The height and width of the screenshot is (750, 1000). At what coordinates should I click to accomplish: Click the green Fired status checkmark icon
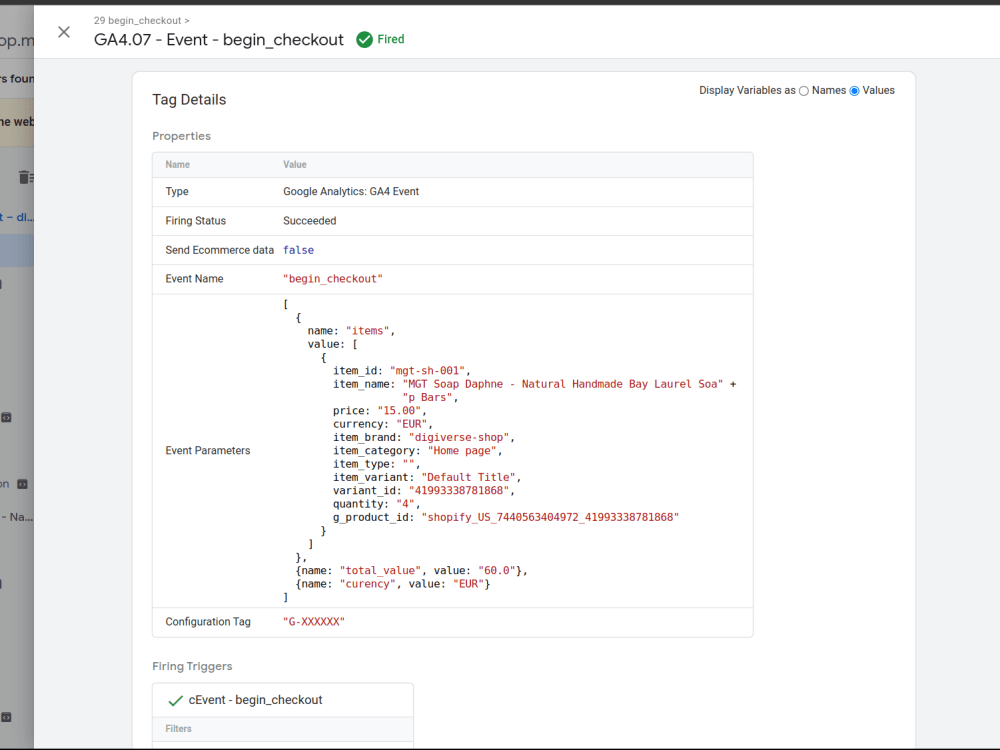click(364, 40)
